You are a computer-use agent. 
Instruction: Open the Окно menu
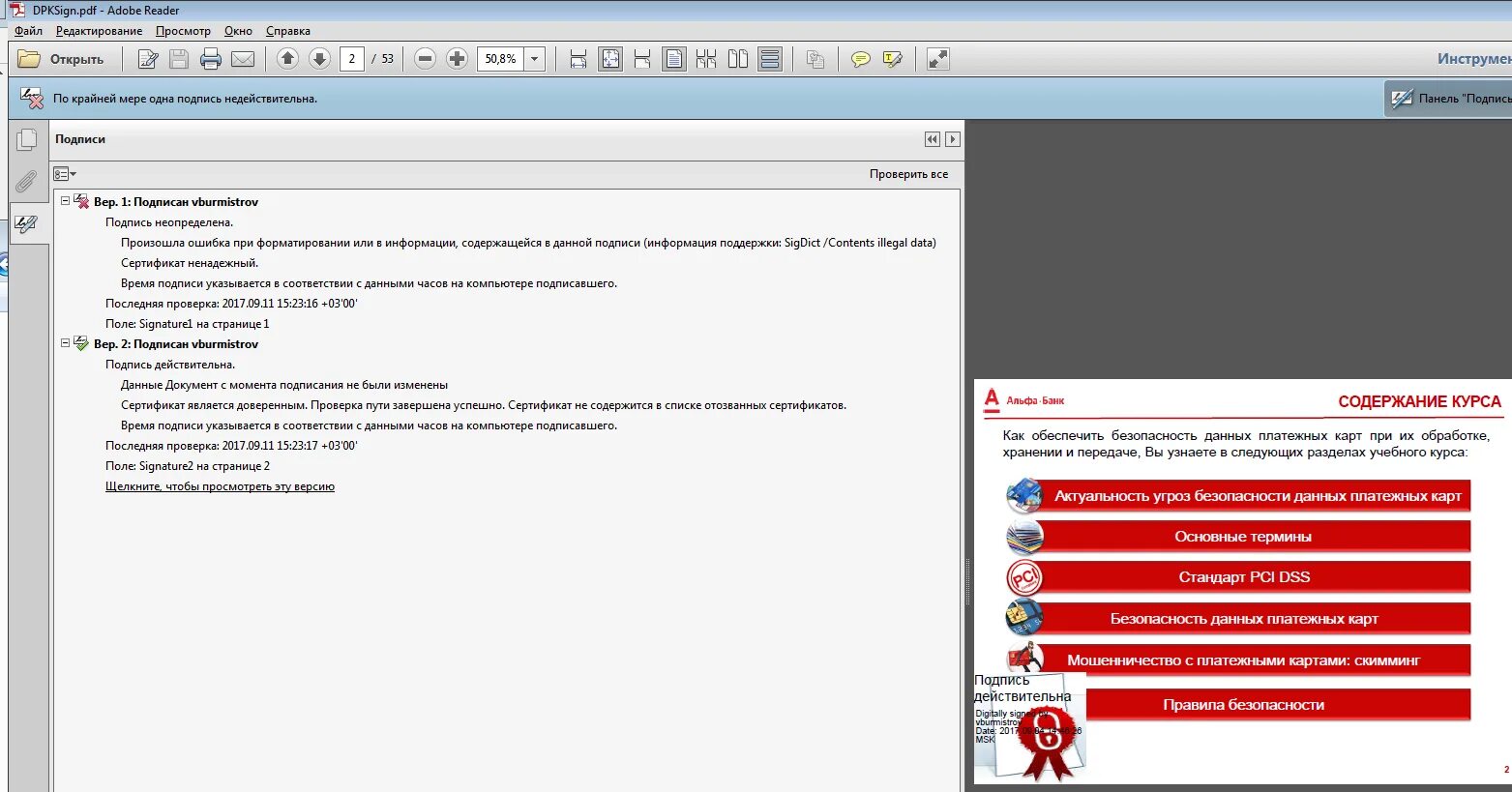238,31
